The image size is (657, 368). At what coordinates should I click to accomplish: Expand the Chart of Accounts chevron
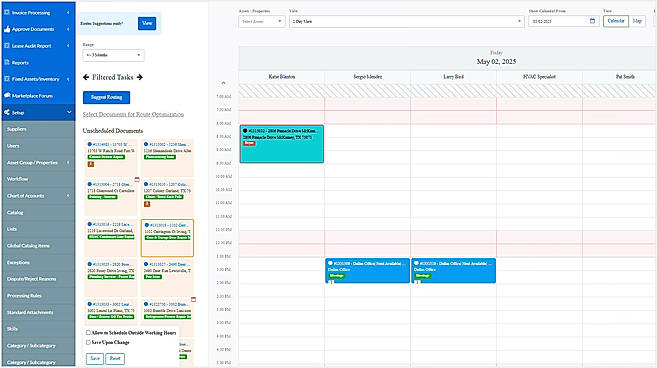pos(68,195)
